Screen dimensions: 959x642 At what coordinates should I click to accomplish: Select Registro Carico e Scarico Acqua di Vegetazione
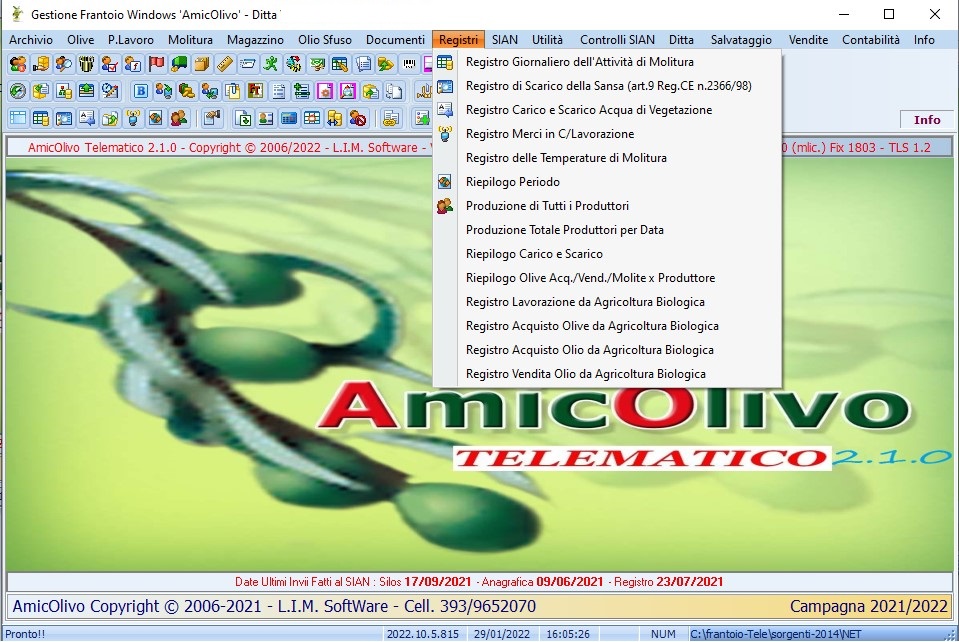coord(607,110)
